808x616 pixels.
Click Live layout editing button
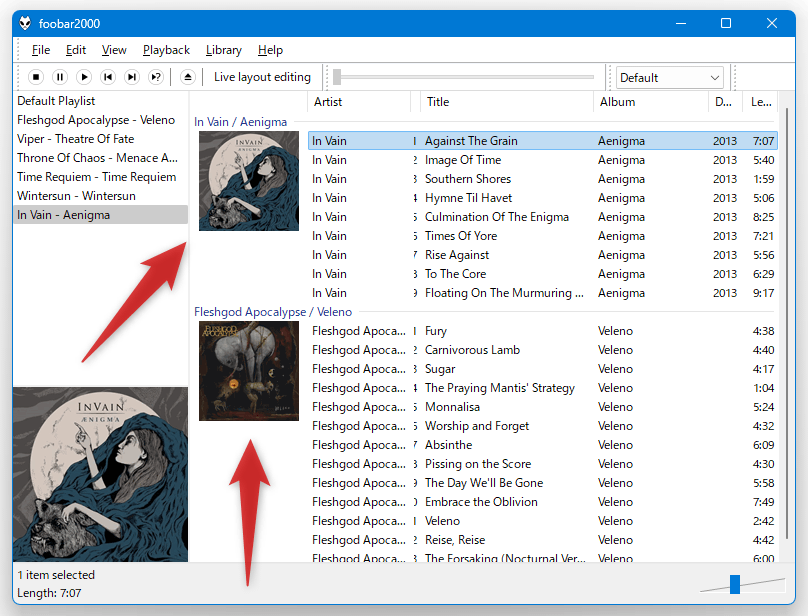262,77
